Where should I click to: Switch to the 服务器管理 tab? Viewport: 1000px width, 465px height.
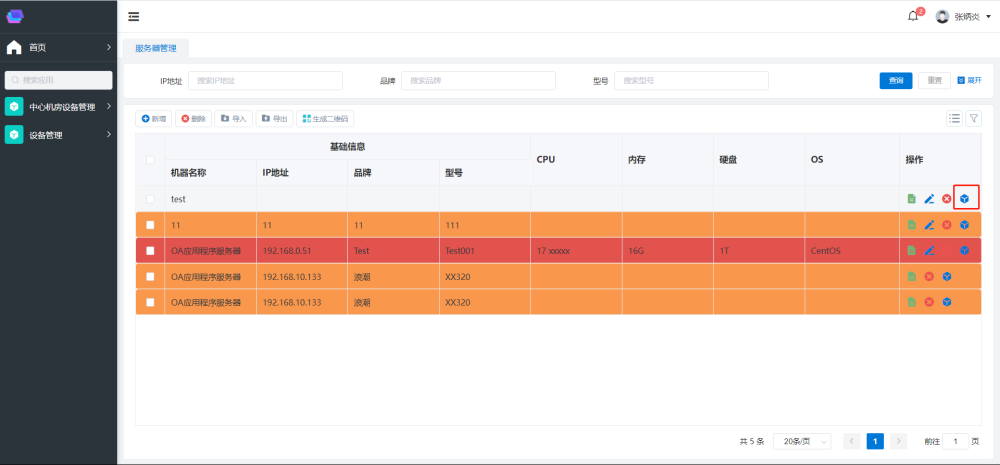[x=155, y=47]
